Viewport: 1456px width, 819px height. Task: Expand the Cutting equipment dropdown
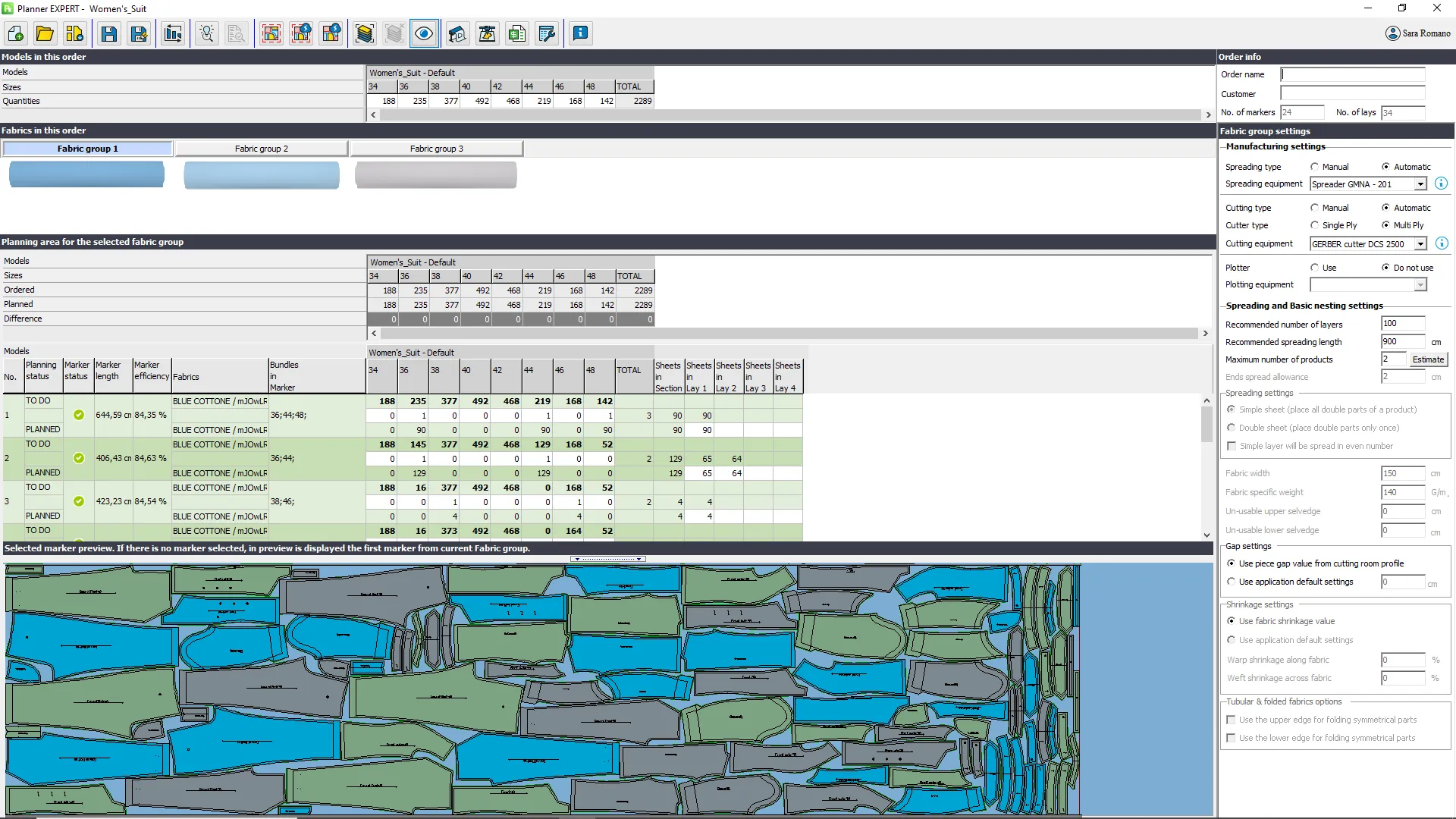pyautogui.click(x=1420, y=244)
